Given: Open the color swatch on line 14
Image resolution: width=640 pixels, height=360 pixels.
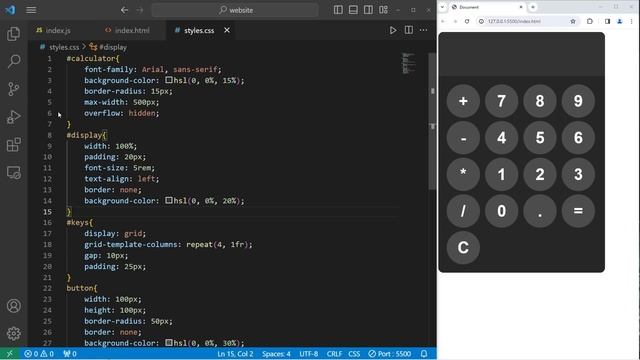Looking at the screenshot, I should (x=169, y=200).
